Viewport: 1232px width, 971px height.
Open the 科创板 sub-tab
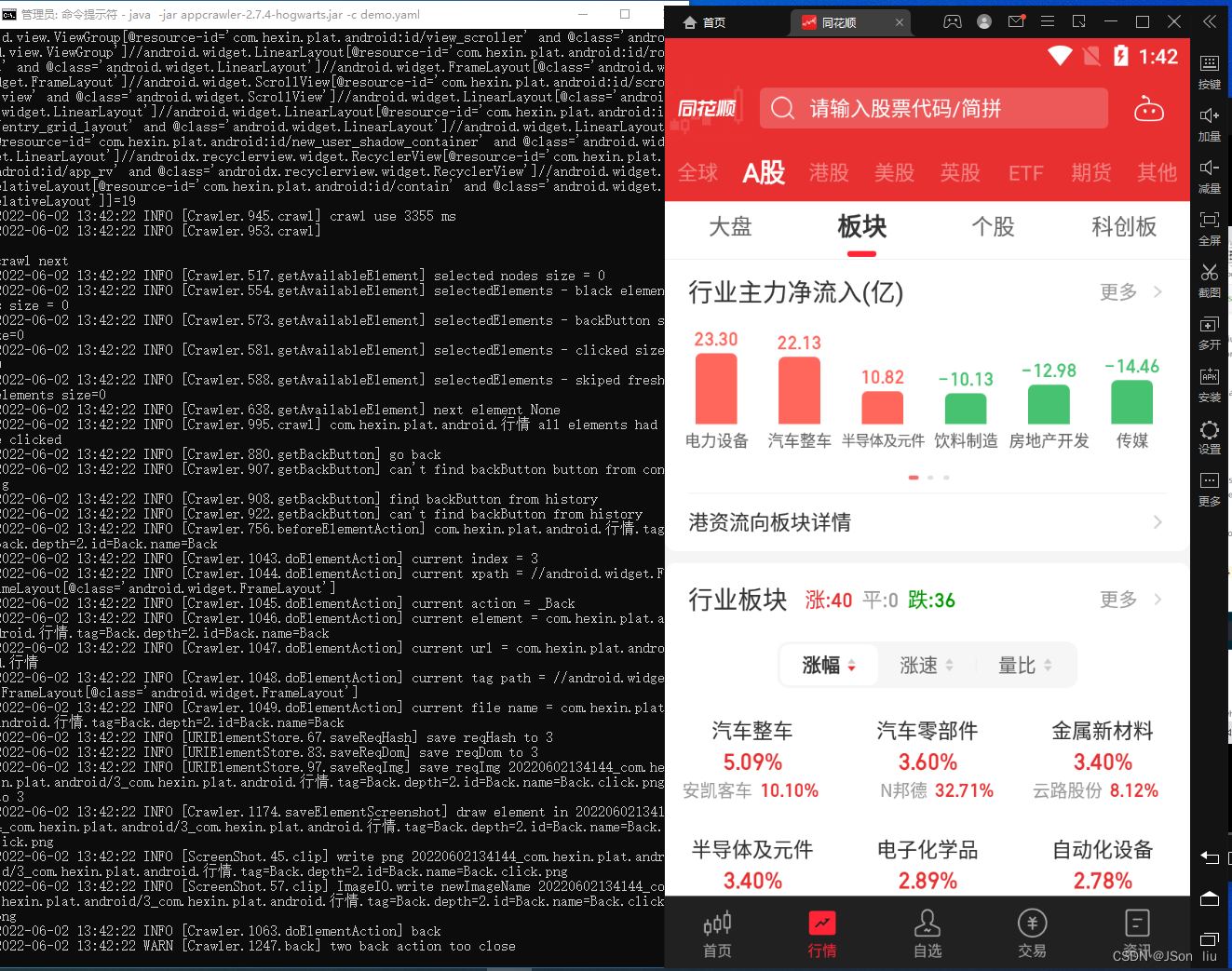(1124, 227)
